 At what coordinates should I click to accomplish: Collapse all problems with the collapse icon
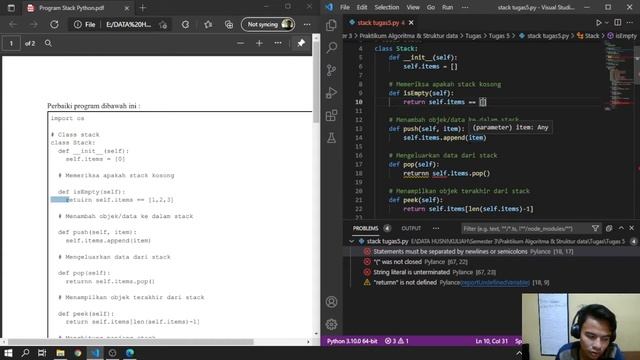tap(609, 229)
